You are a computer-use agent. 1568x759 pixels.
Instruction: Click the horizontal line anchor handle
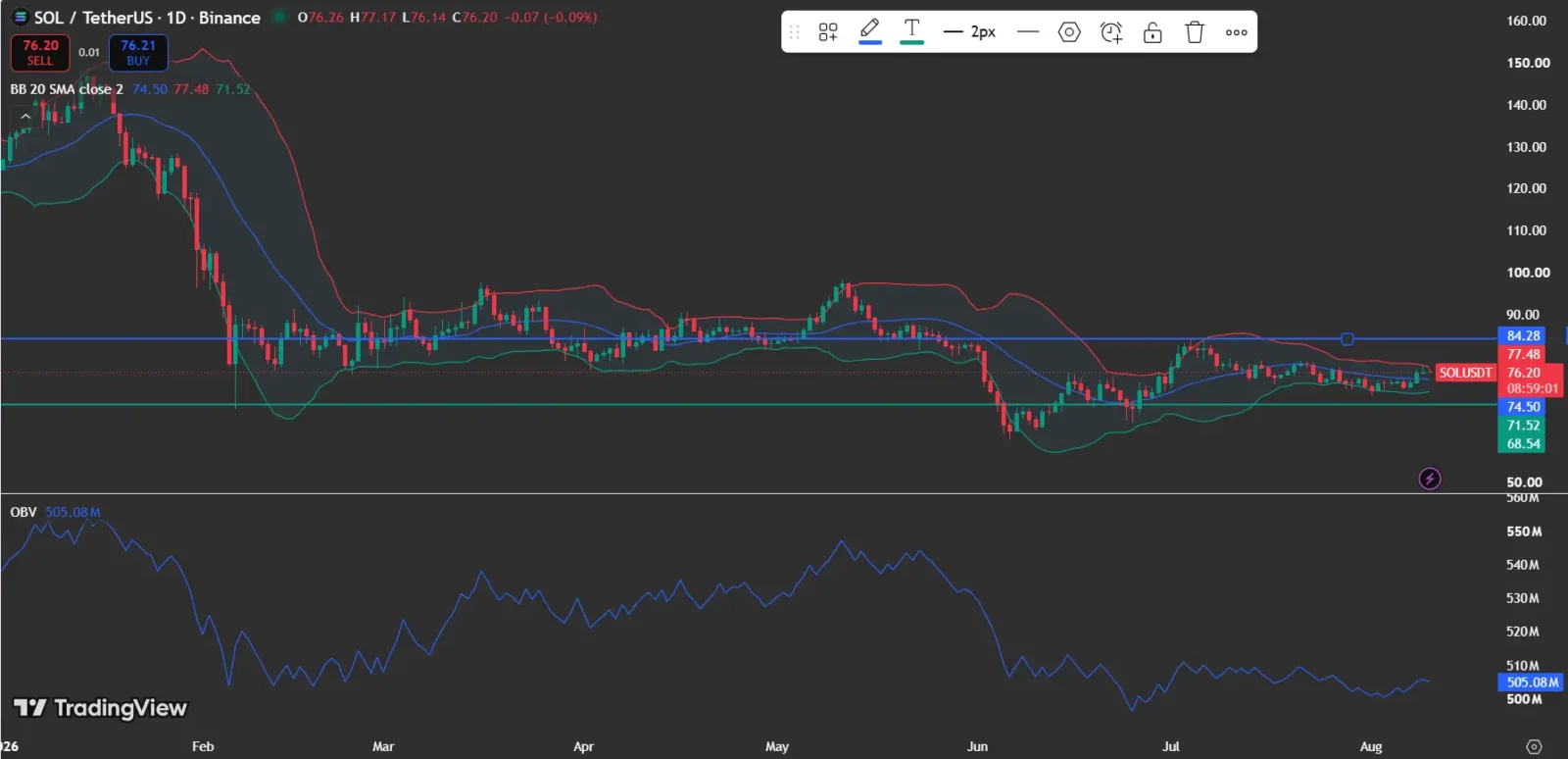[x=1347, y=339]
